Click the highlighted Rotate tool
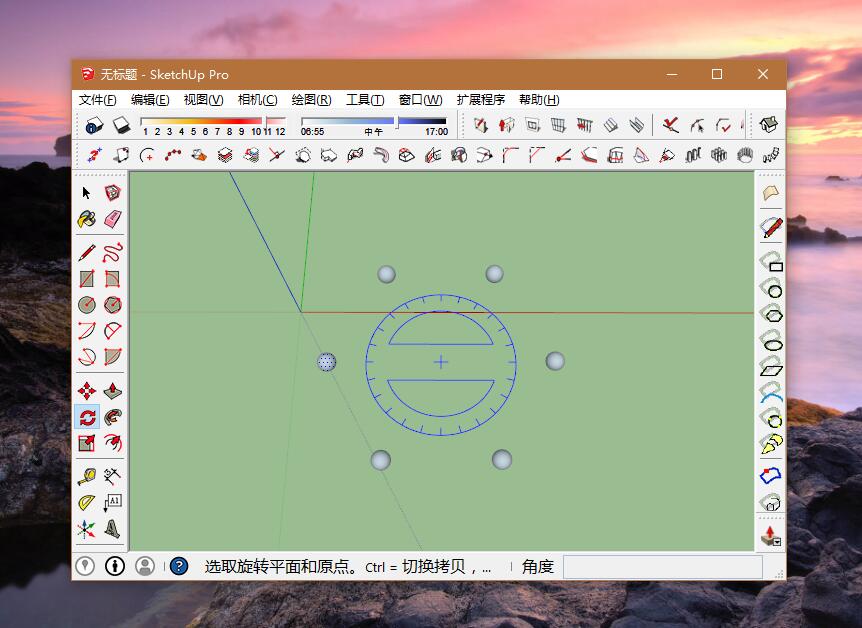862x628 pixels. (87, 417)
